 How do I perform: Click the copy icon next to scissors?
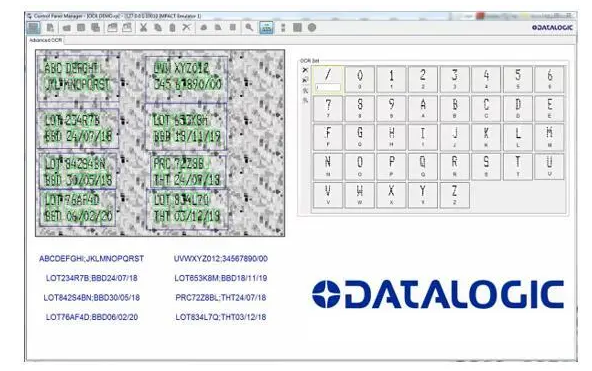158,28
